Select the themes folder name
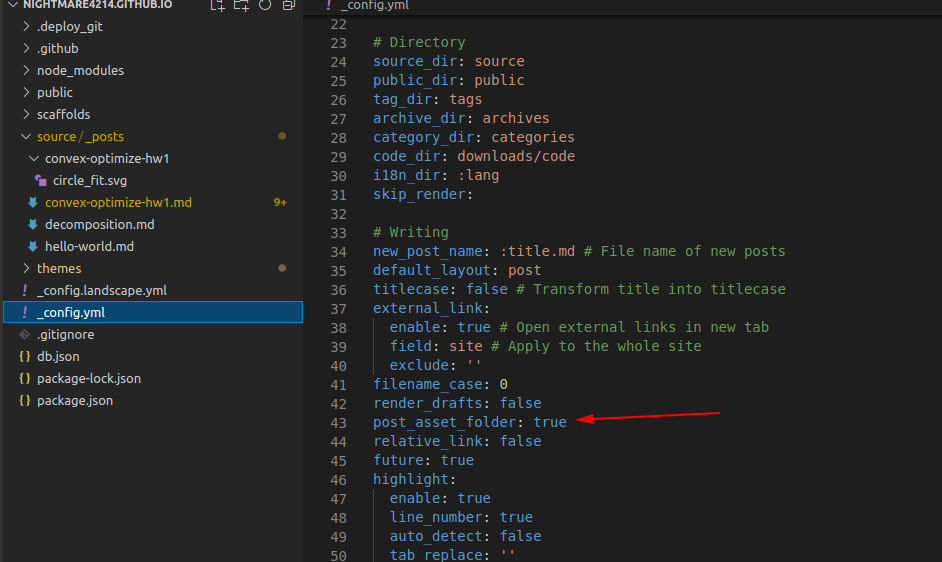The height and width of the screenshot is (562, 942). 59,268
